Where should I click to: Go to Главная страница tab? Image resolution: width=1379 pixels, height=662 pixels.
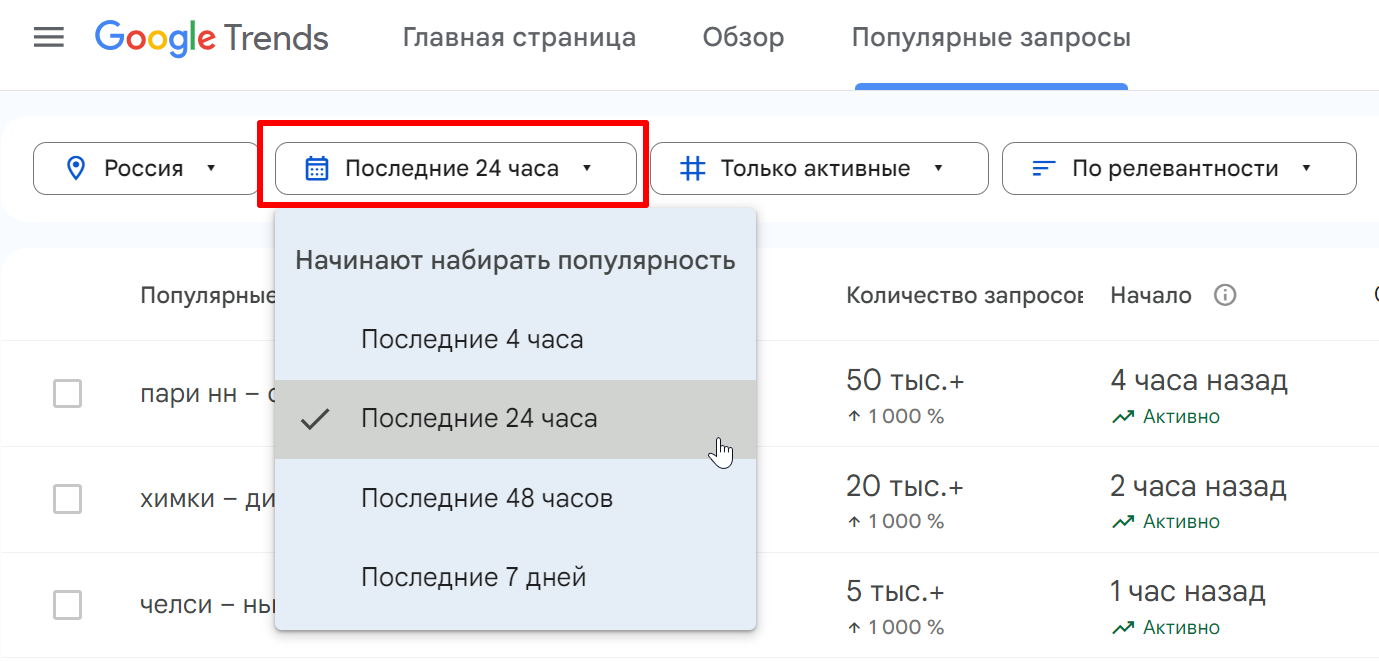click(519, 38)
